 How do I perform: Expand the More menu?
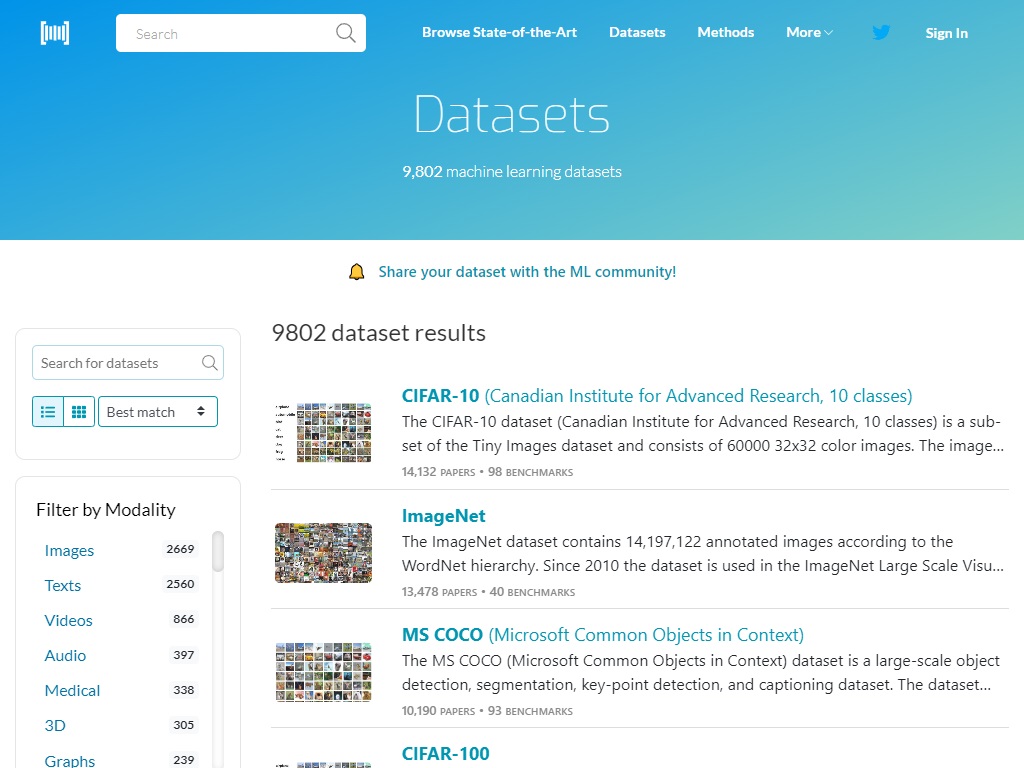[x=809, y=32]
